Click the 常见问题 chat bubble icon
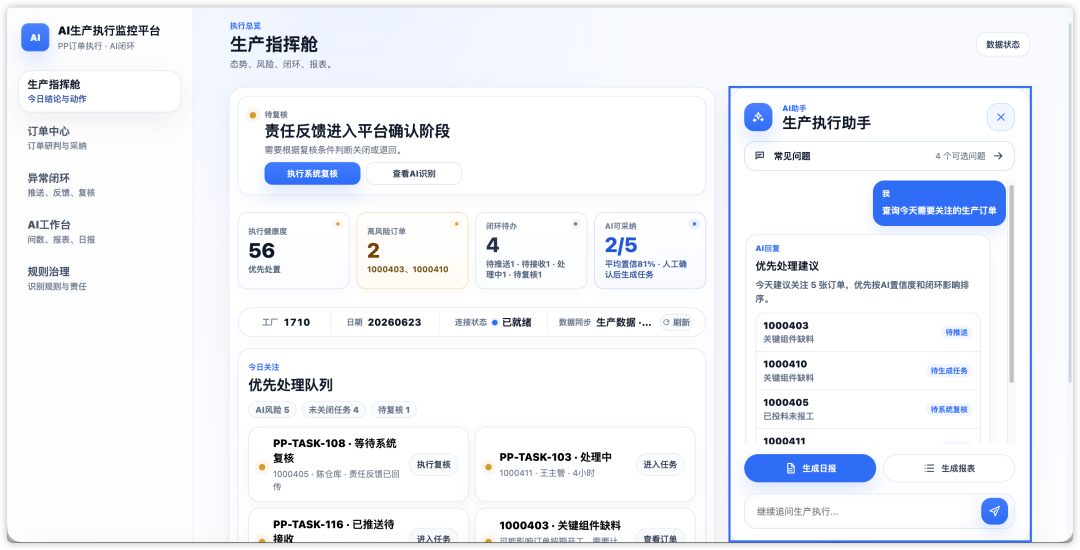Screen dimensions: 1080x550 760,156
